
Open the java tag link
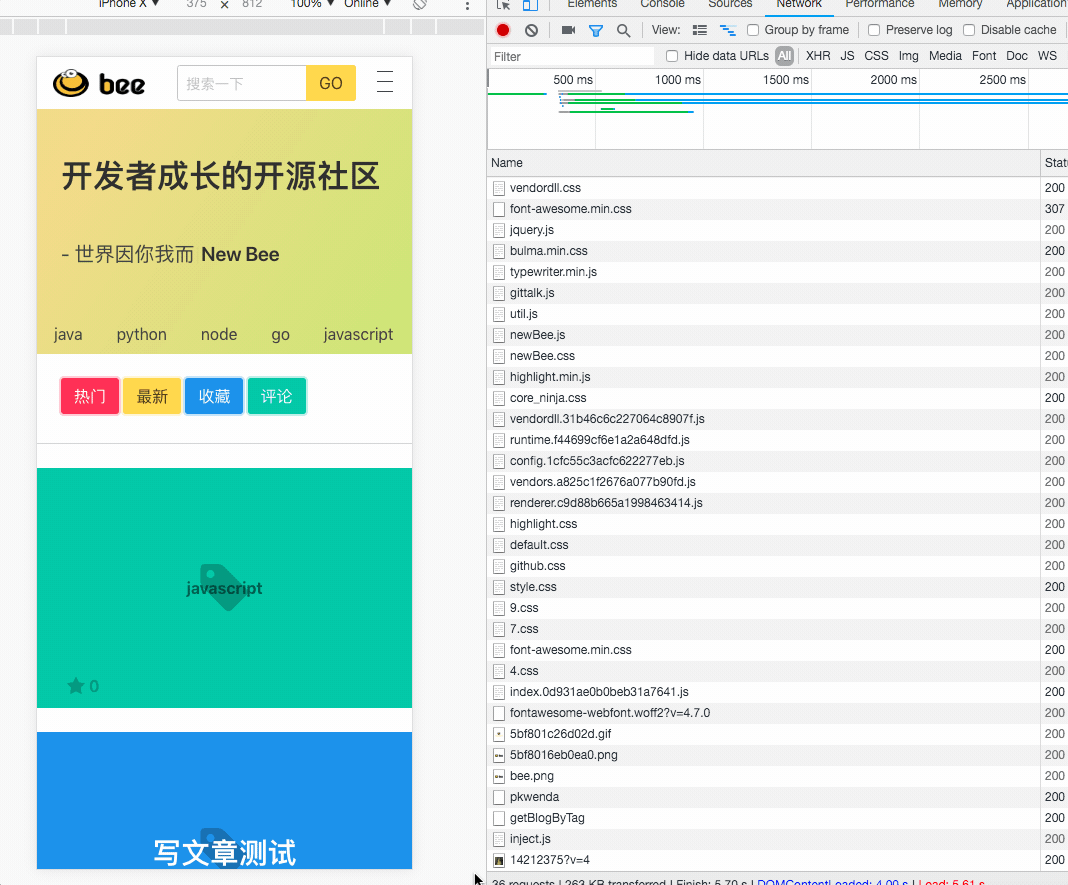click(68, 335)
